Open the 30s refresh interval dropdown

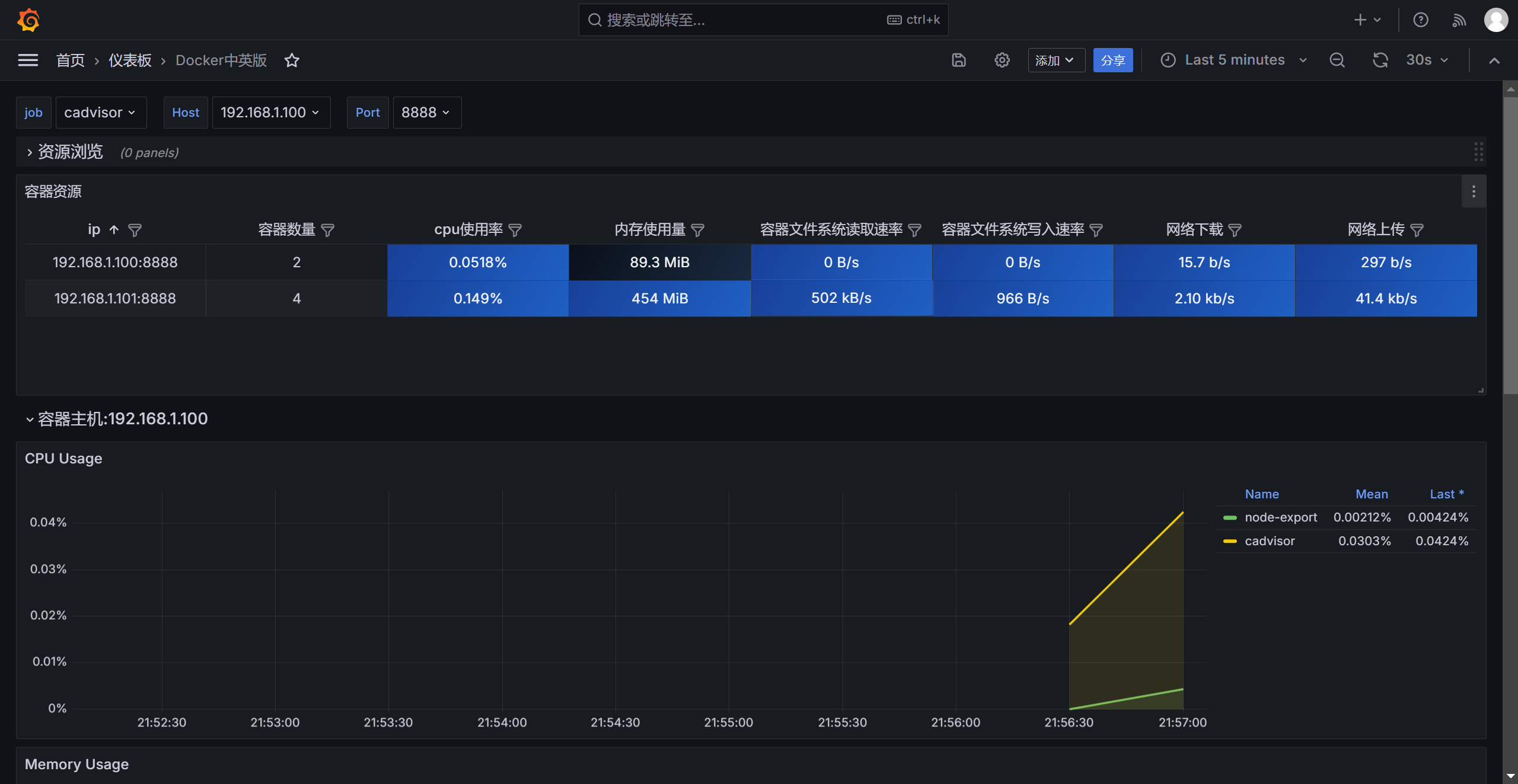pos(1427,60)
